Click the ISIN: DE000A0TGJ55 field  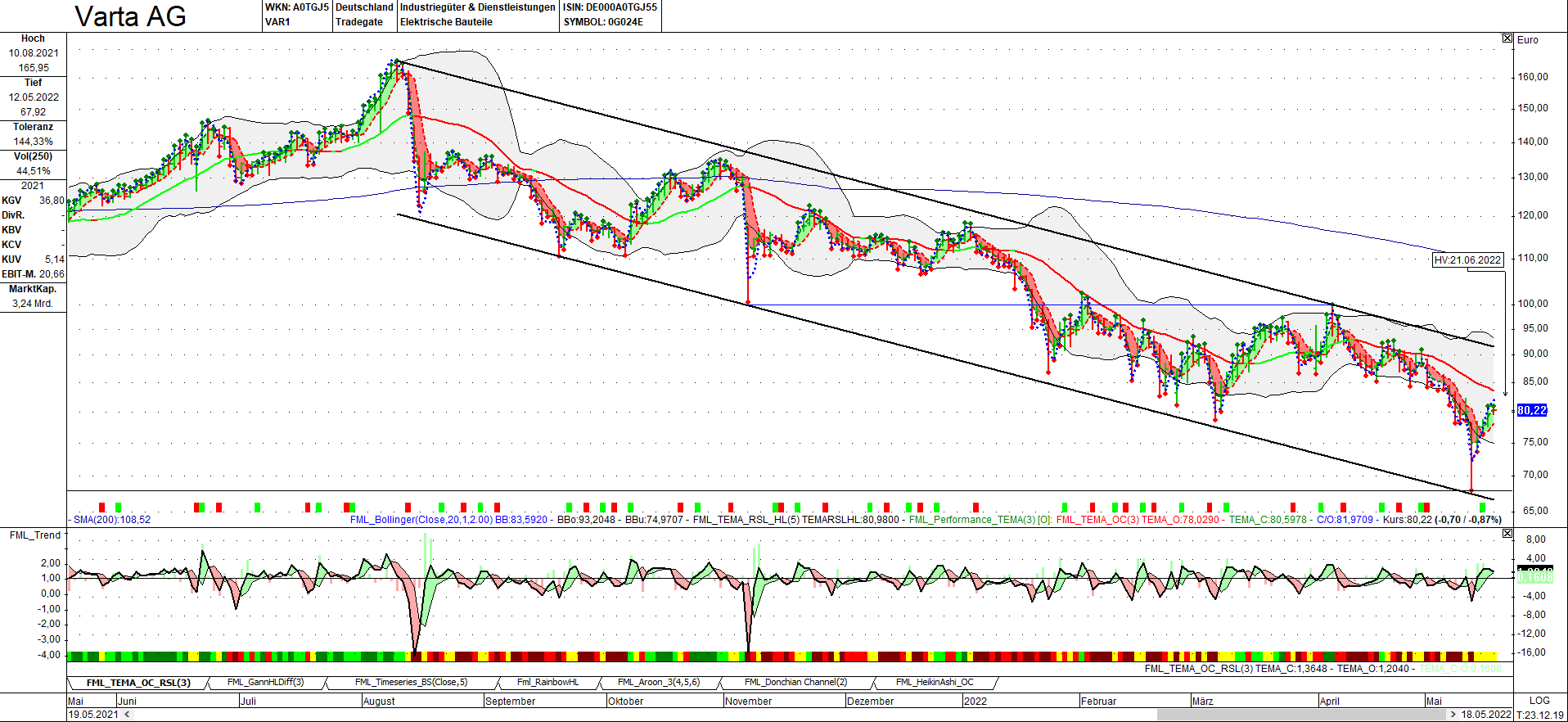click(x=610, y=7)
